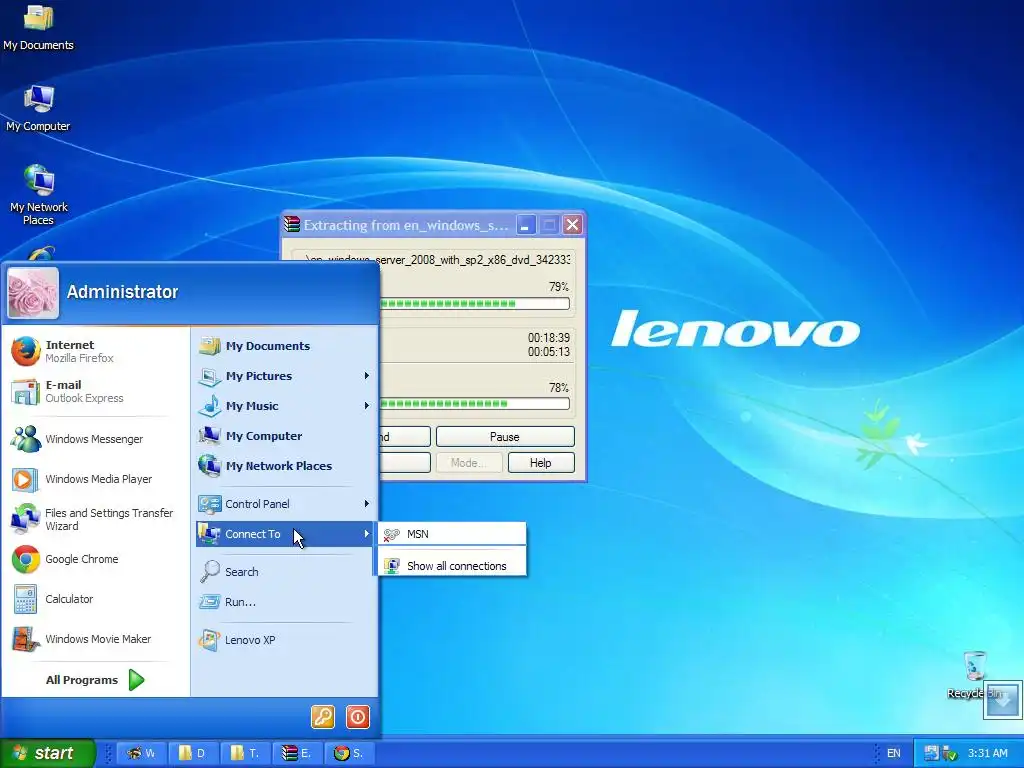The width and height of the screenshot is (1024, 768).
Task: Switch to taskbar item labeled W
Action: point(141,753)
